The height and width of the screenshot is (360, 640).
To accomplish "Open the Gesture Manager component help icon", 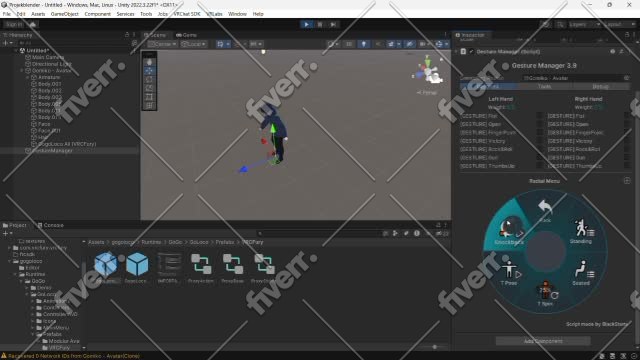I will click(x=612, y=52).
